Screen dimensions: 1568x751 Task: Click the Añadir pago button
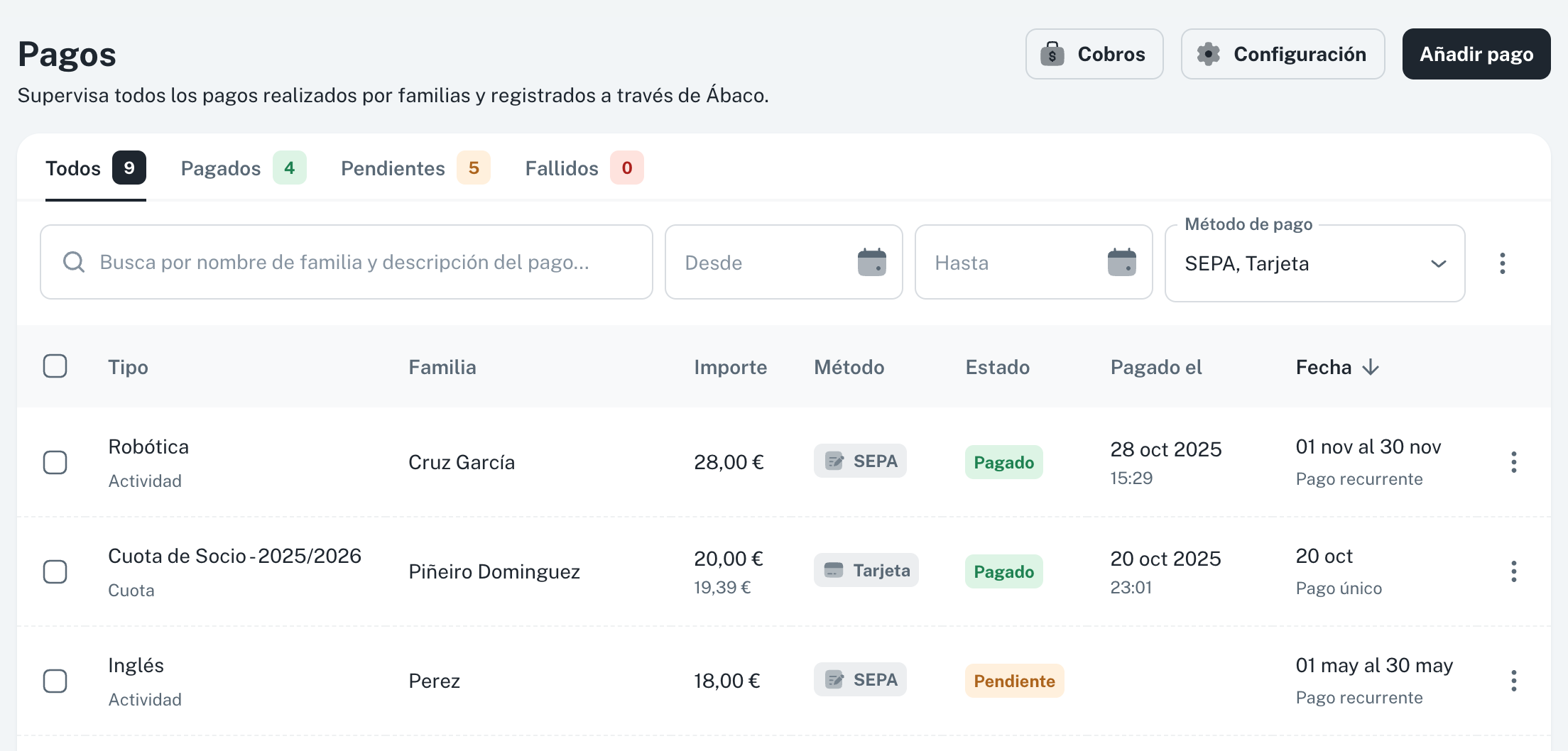(x=1476, y=54)
